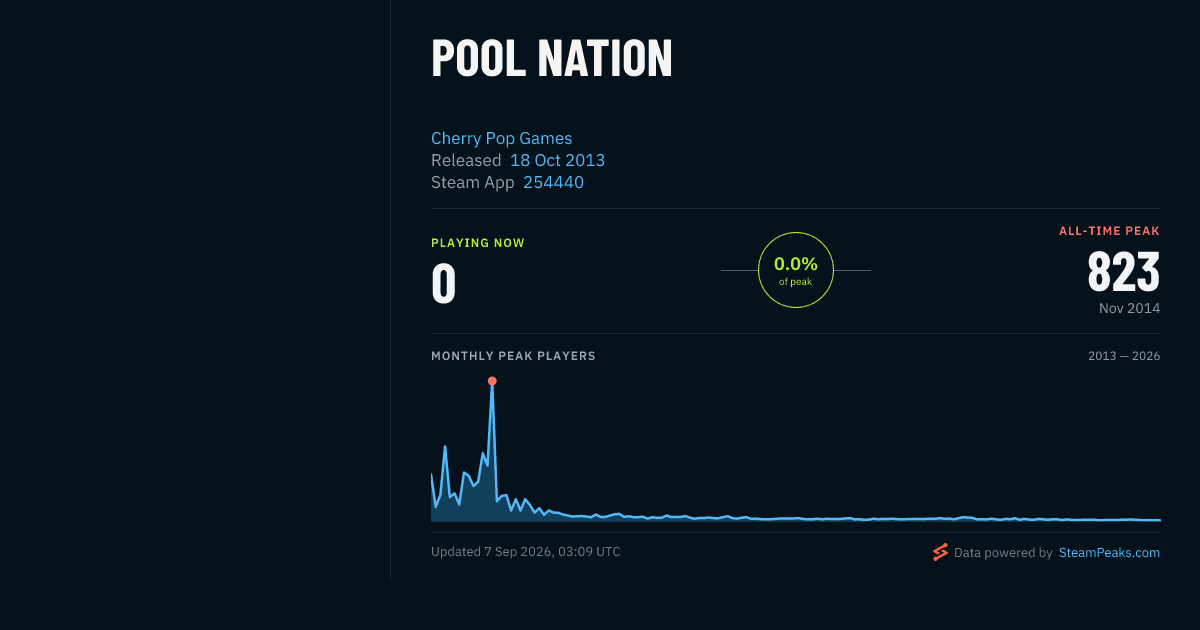Click the Playing Now count of 0
The image size is (1200, 630).
[x=444, y=284]
